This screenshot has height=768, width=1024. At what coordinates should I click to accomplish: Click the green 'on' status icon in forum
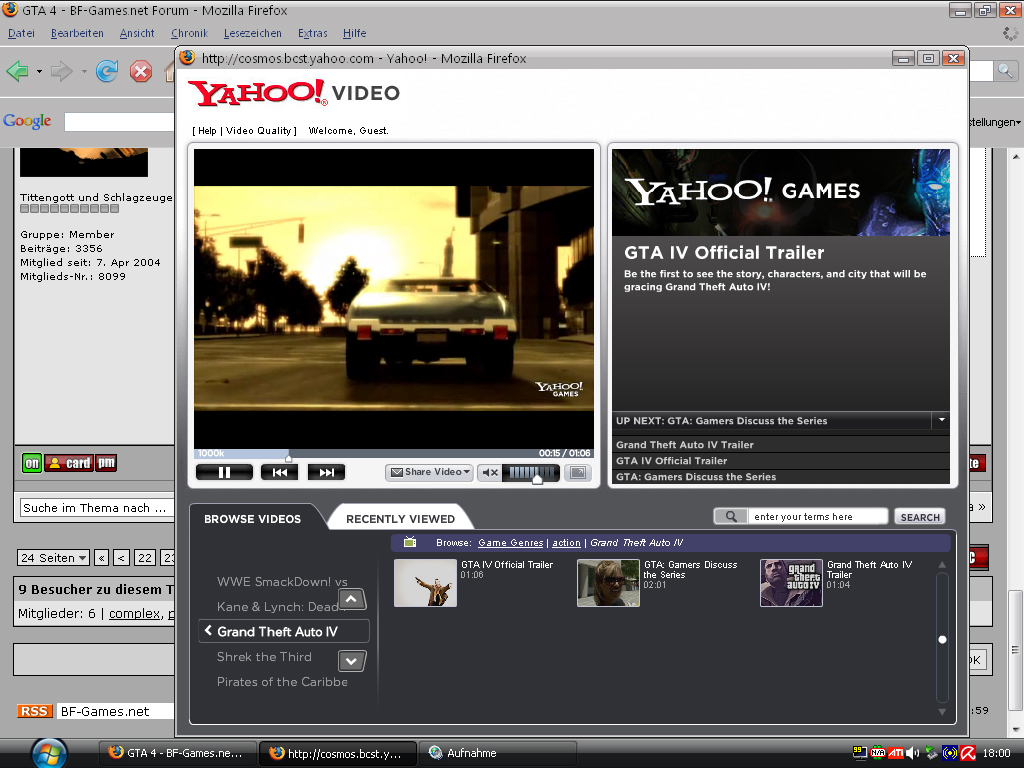coord(31,463)
